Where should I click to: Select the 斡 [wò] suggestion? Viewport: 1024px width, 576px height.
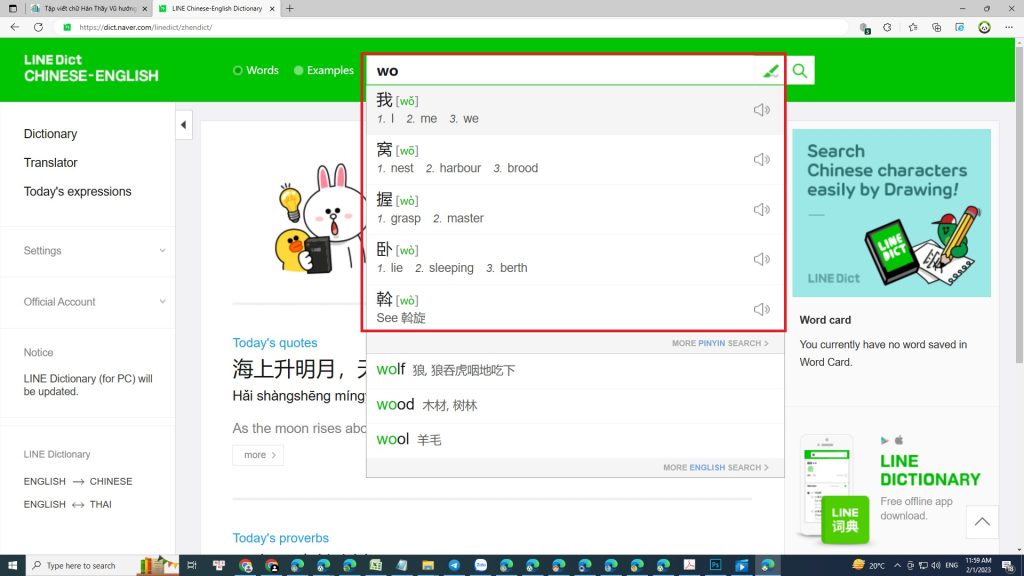click(x=574, y=309)
